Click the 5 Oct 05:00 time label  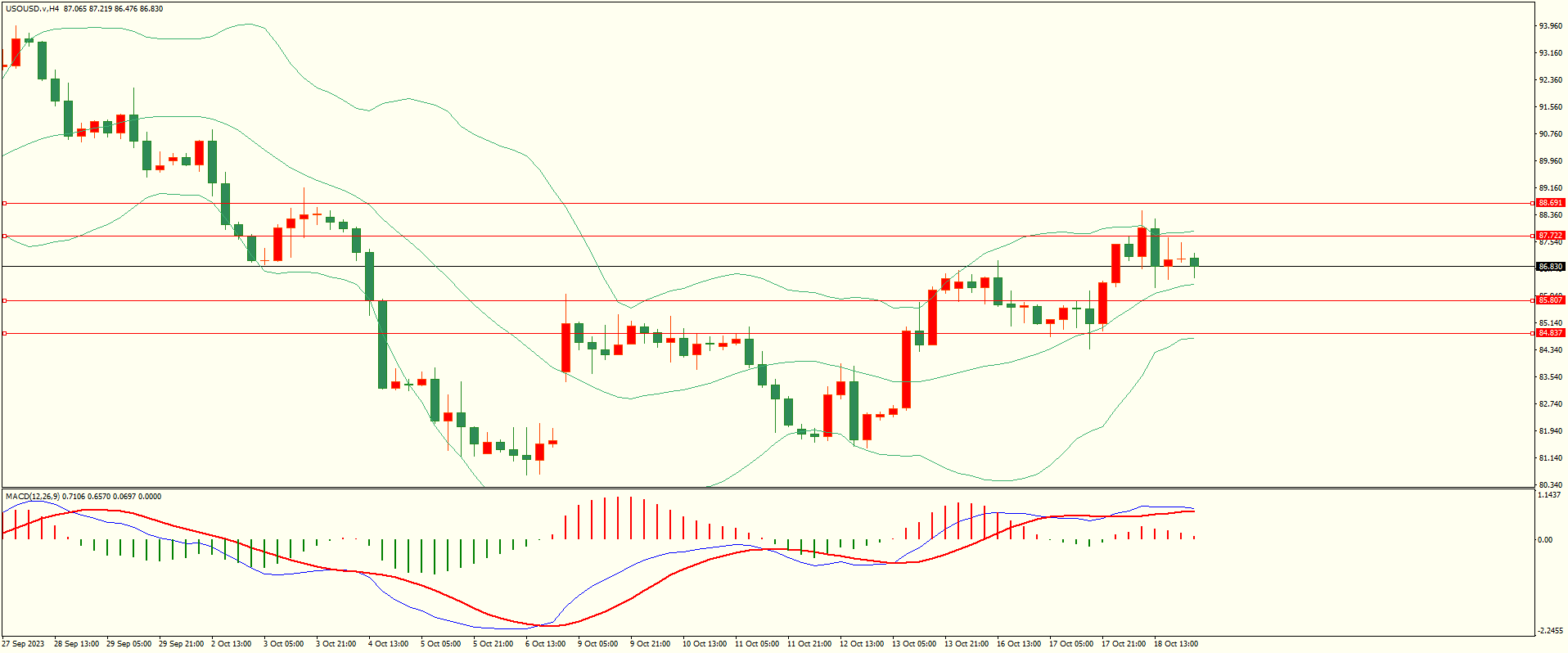point(441,644)
